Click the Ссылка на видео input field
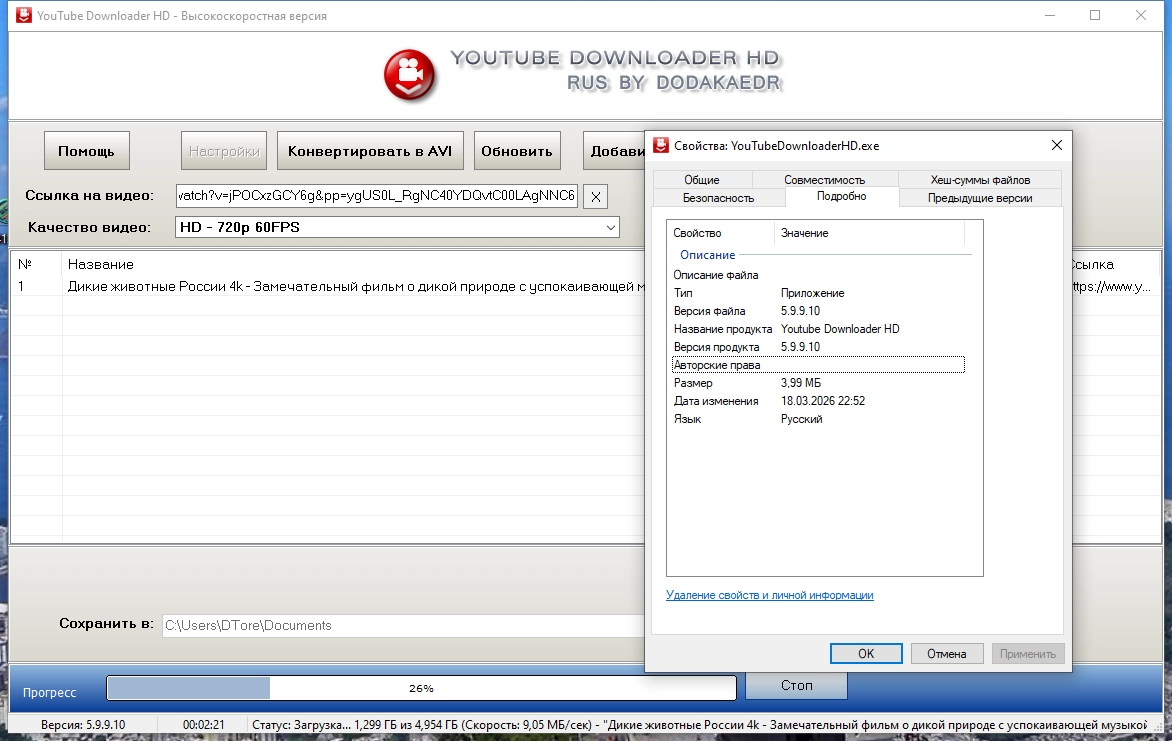Image resolution: width=1172 pixels, height=741 pixels. 377,196
